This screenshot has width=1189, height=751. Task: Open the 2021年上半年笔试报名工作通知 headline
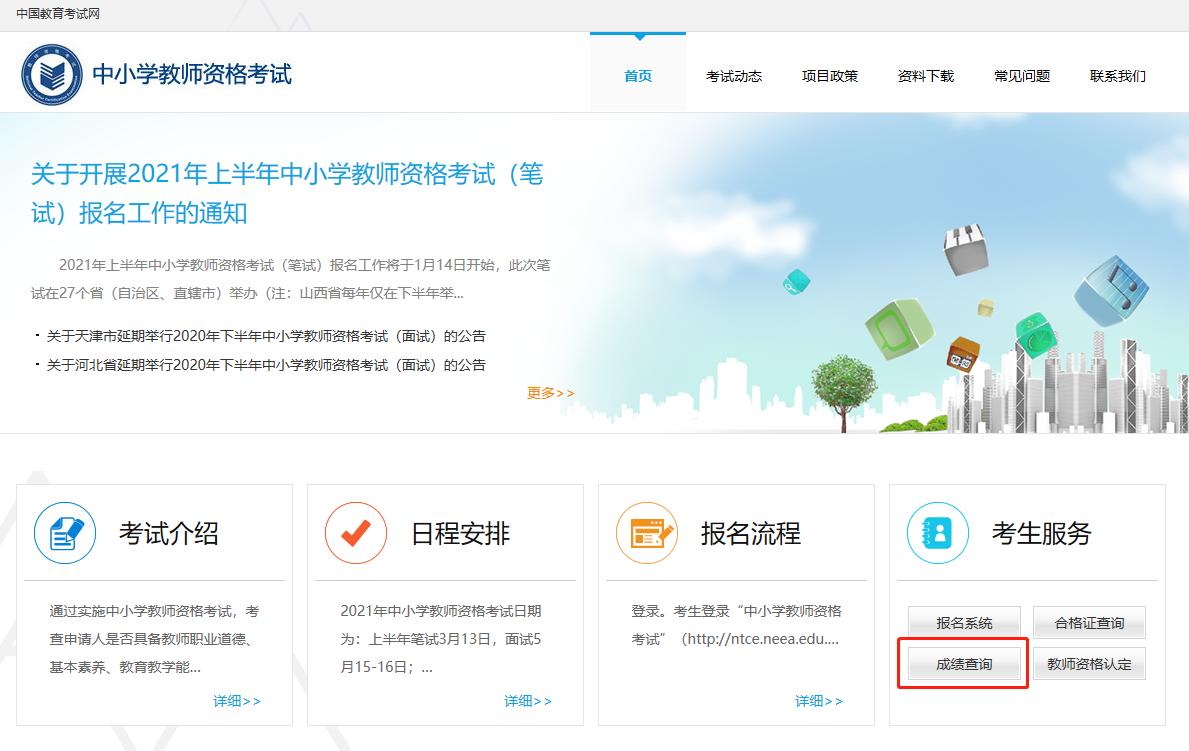[287, 193]
